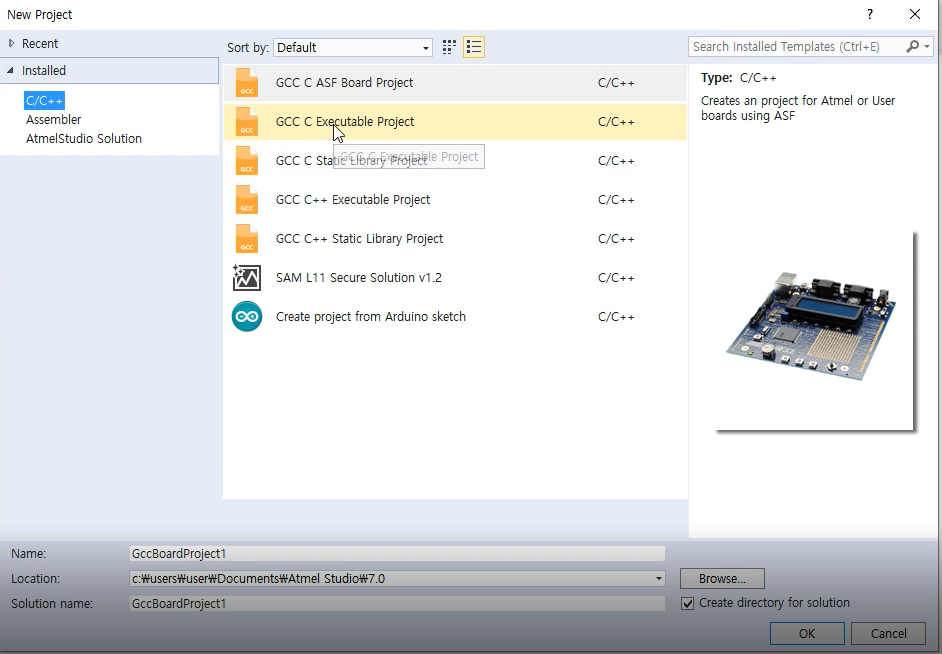The image size is (942, 654).
Task: Collapse the Installed section
Action: (10, 71)
